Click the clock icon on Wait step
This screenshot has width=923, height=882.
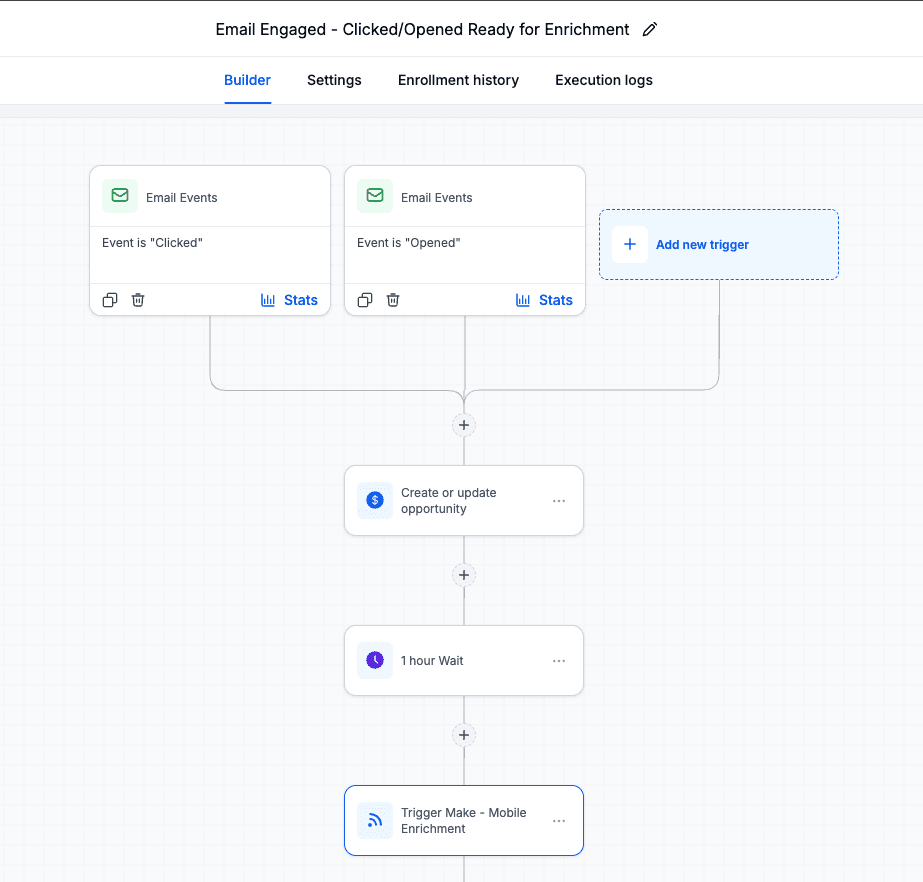pos(375,661)
